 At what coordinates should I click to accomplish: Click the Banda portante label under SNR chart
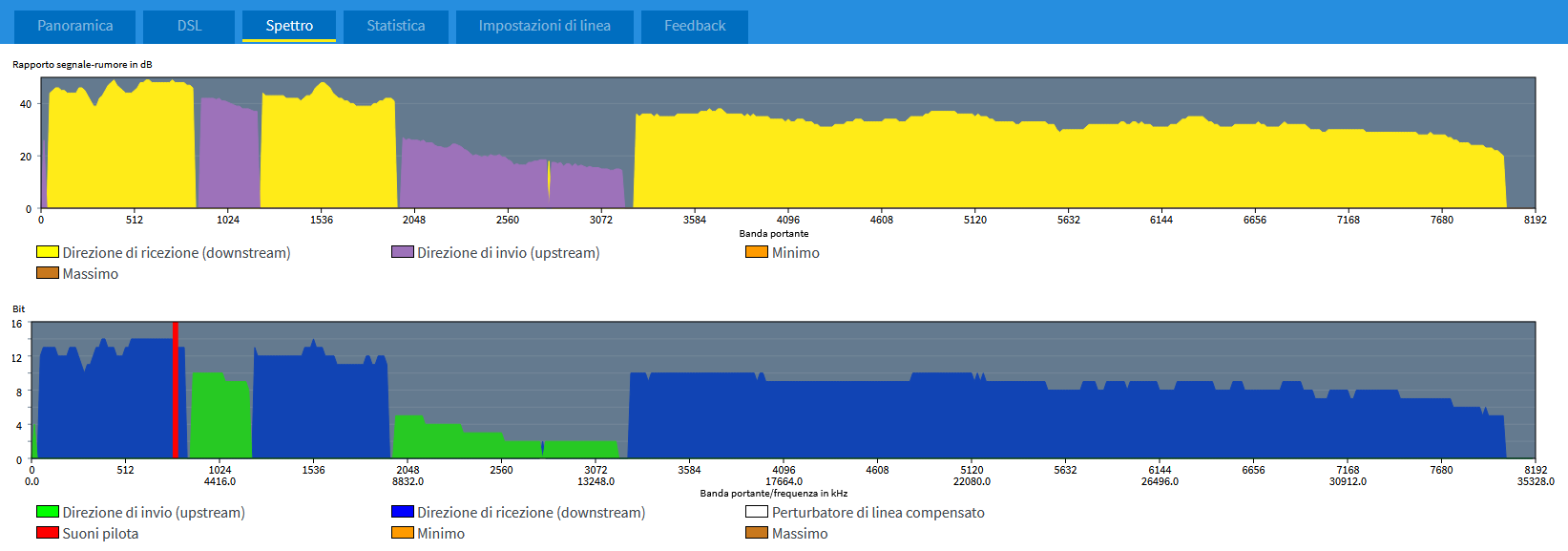773,233
